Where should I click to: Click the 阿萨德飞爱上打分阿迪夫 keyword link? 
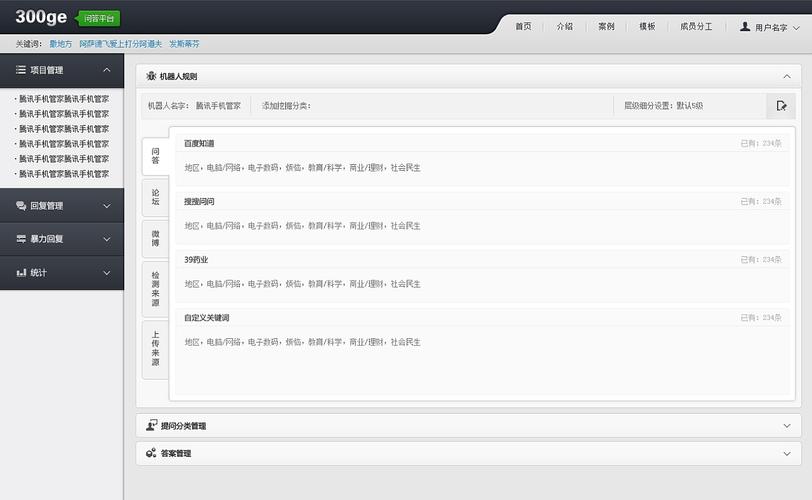tap(121, 44)
